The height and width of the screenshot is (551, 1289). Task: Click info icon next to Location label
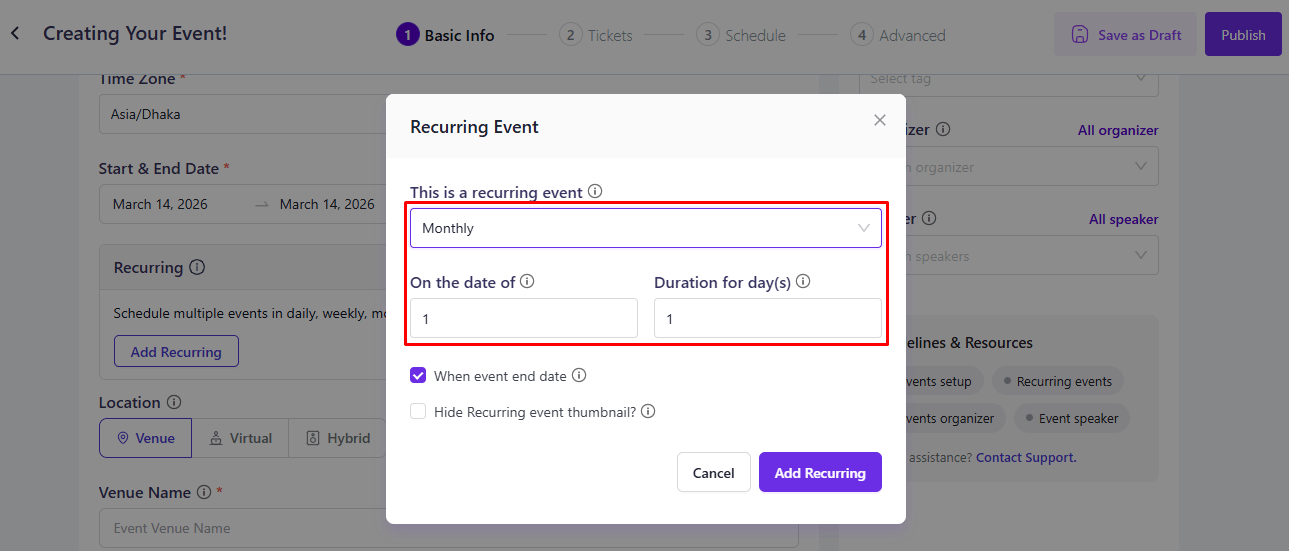(x=174, y=402)
